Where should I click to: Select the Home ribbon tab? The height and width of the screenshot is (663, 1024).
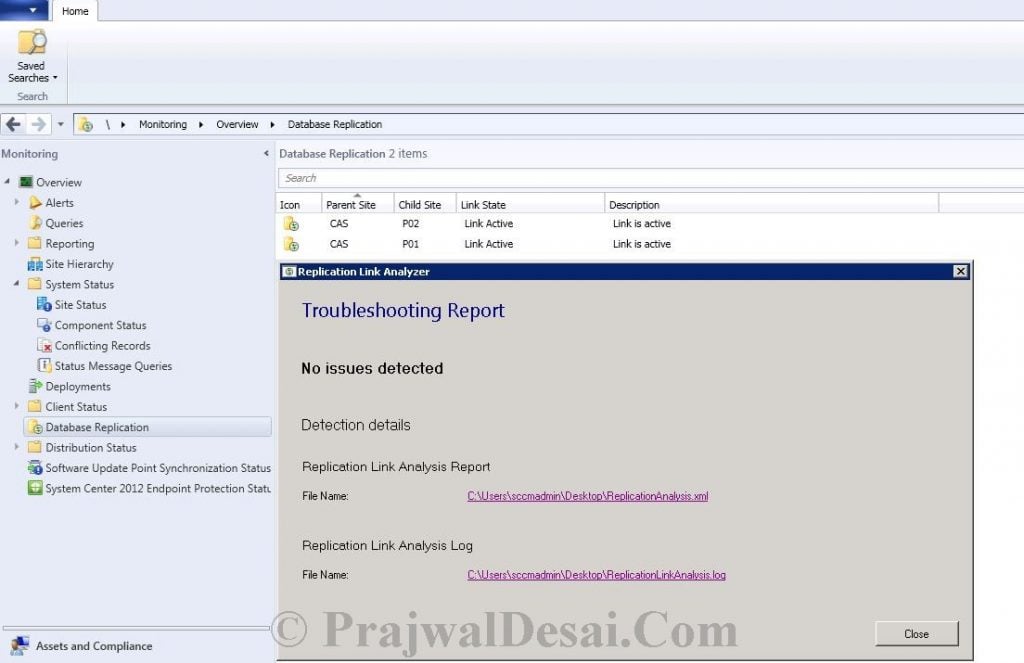click(75, 11)
